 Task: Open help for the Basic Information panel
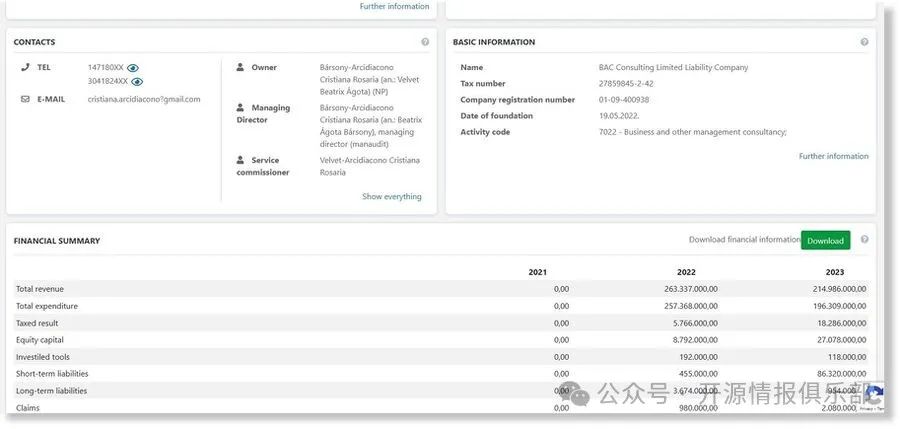[x=864, y=42]
